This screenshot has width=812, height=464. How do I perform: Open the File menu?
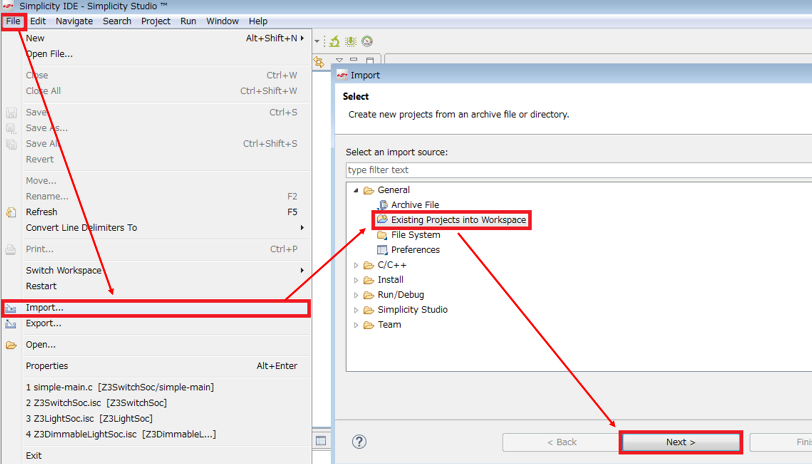(13, 21)
